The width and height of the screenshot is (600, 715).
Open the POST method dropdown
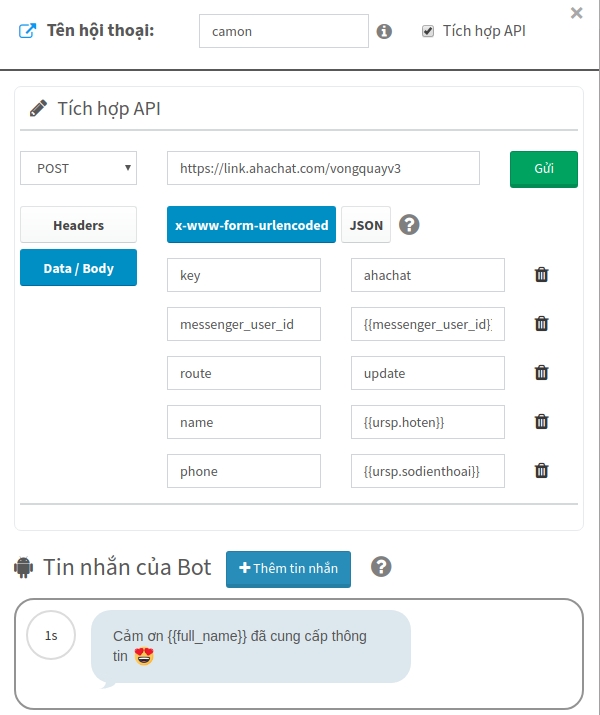[x=78, y=168]
